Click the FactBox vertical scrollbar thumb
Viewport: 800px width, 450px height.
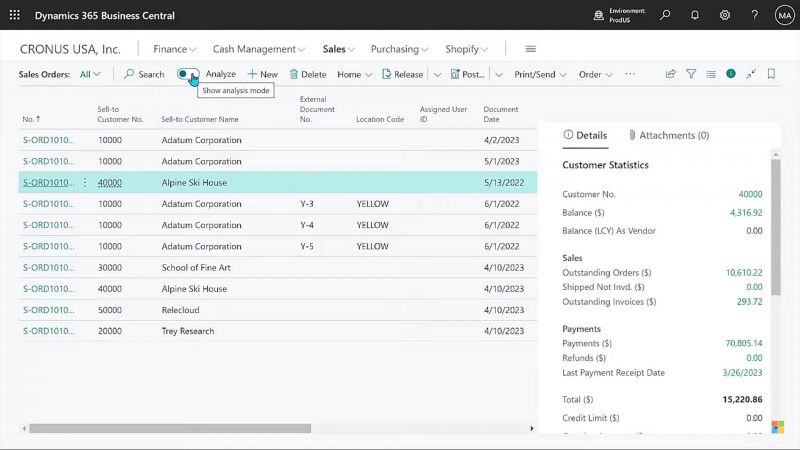tap(776, 227)
